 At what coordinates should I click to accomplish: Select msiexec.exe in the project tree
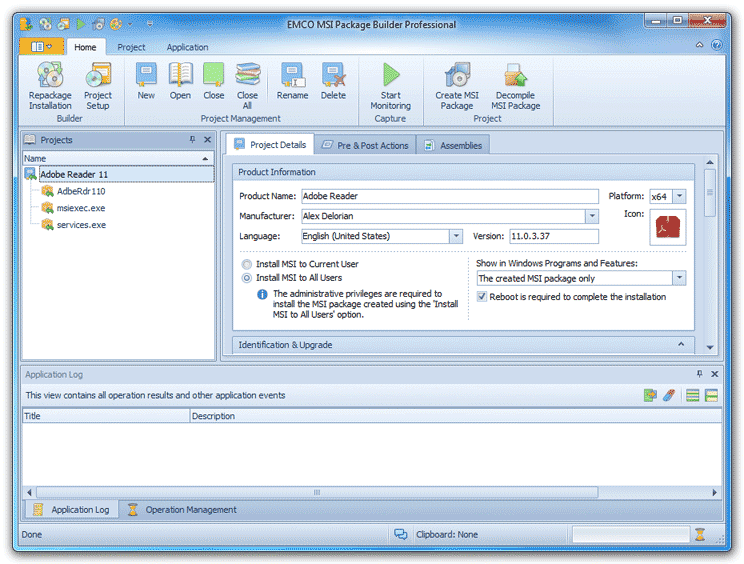click(x=81, y=208)
